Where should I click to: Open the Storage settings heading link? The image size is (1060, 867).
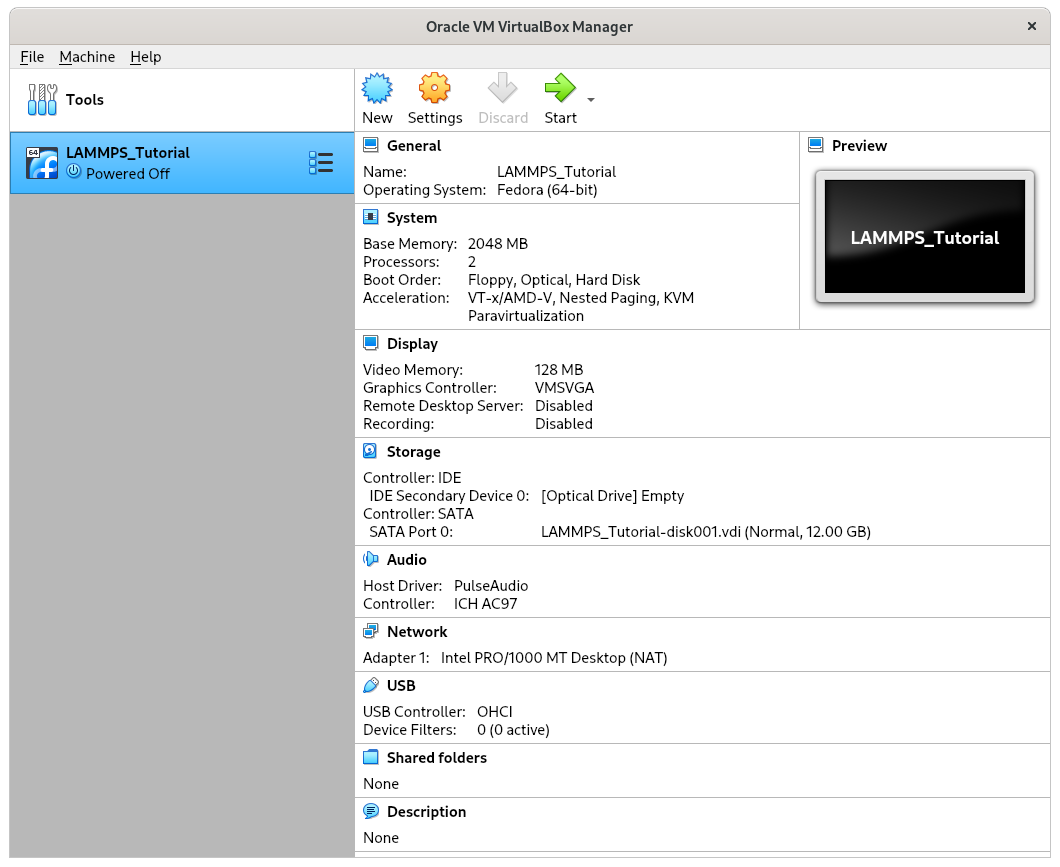click(414, 452)
